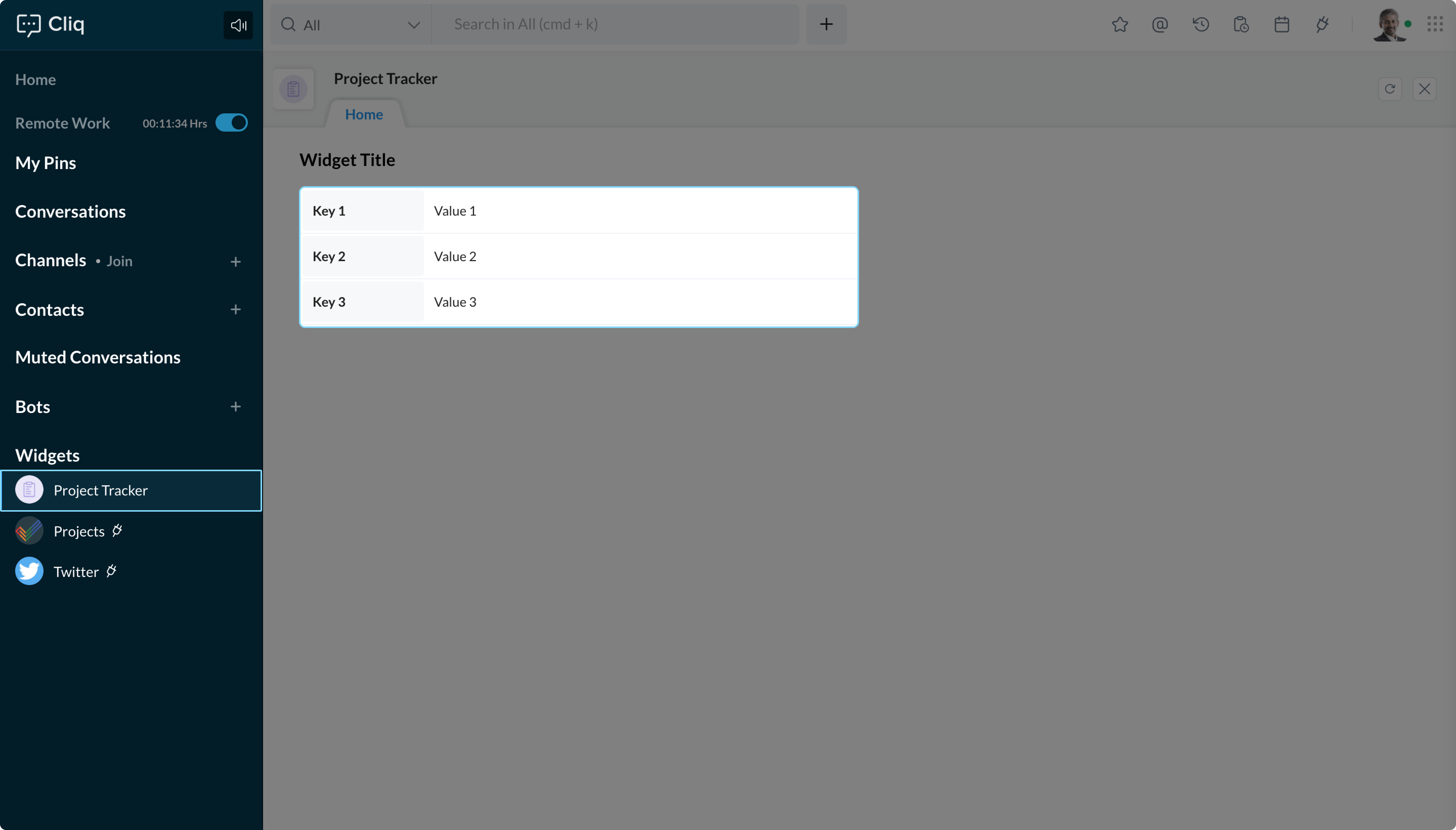Click the Home item in sidebar
Screen dimensions: 1456x830
(x=35, y=79)
